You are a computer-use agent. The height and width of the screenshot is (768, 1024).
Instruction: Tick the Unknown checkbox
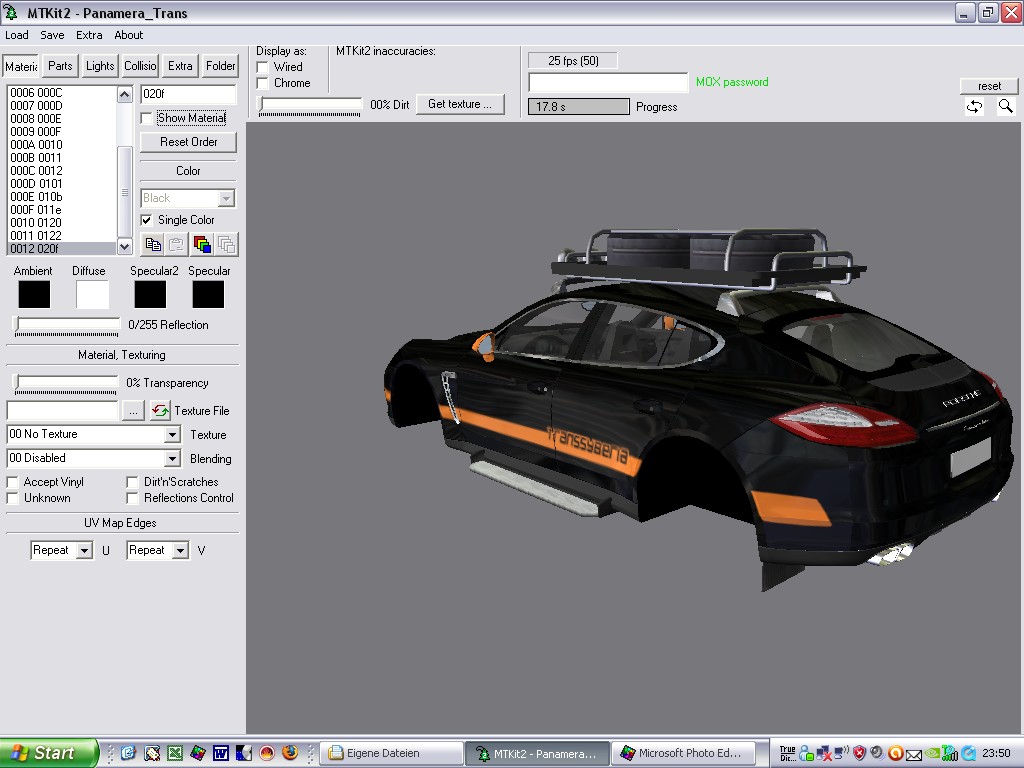(12, 498)
